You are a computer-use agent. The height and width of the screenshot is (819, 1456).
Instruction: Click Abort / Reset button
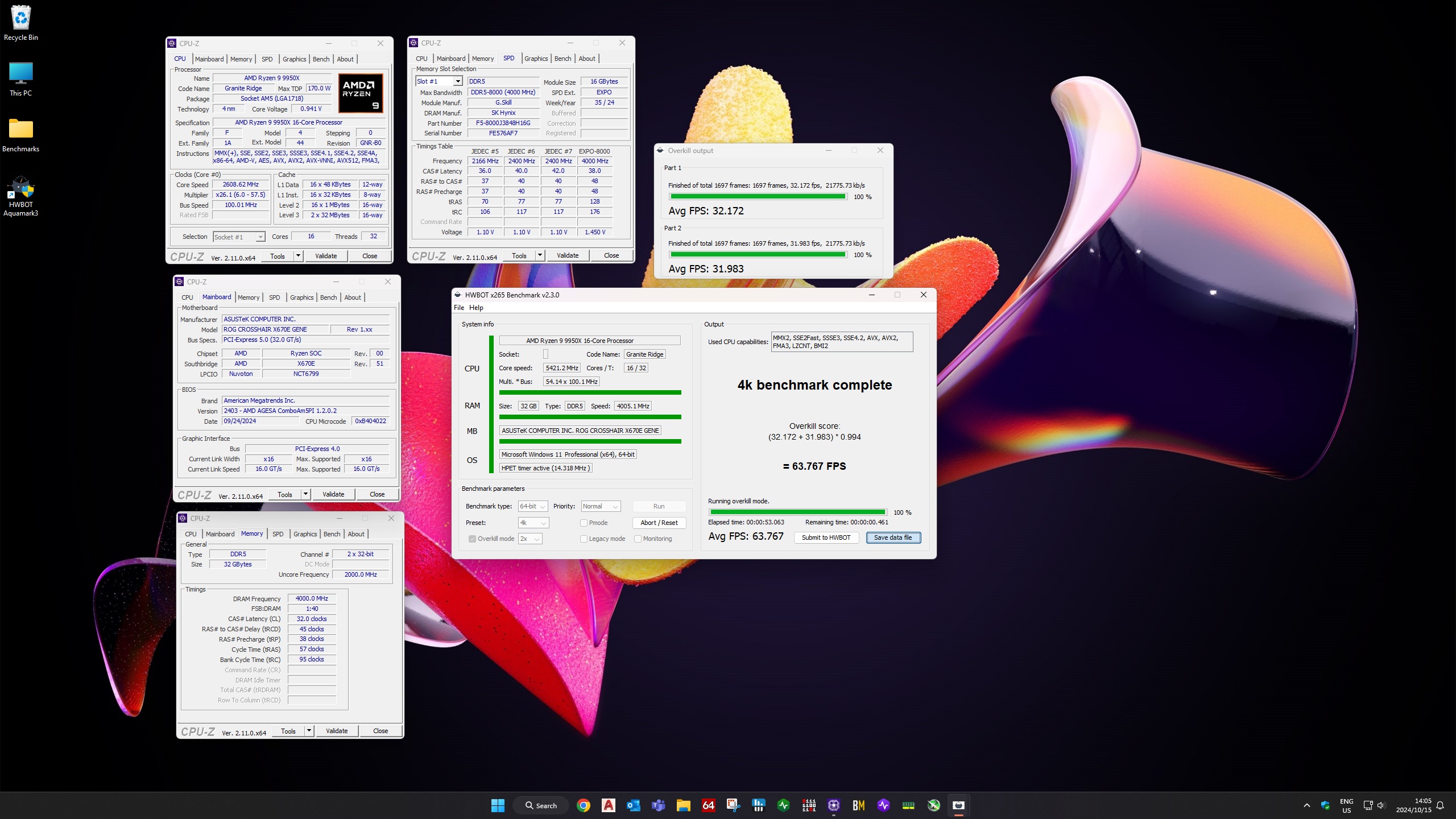click(659, 523)
